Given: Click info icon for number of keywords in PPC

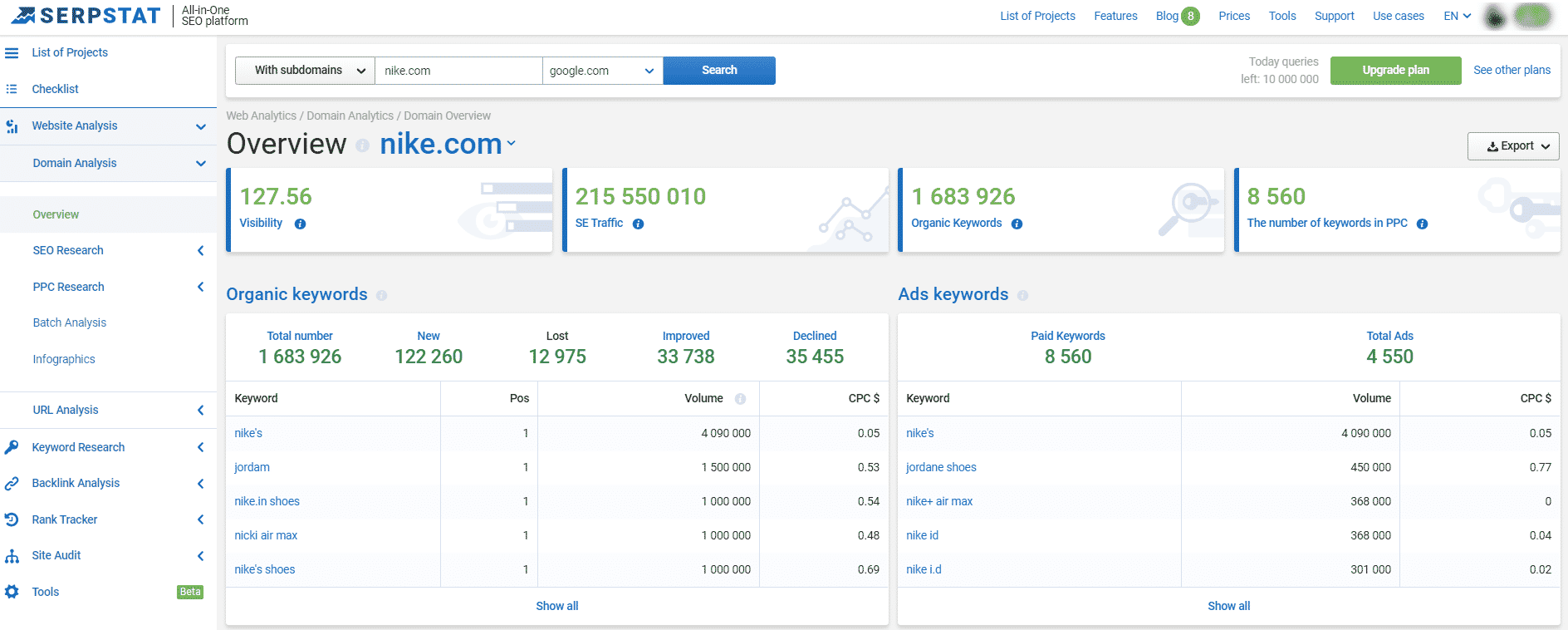Looking at the screenshot, I should (x=1422, y=224).
